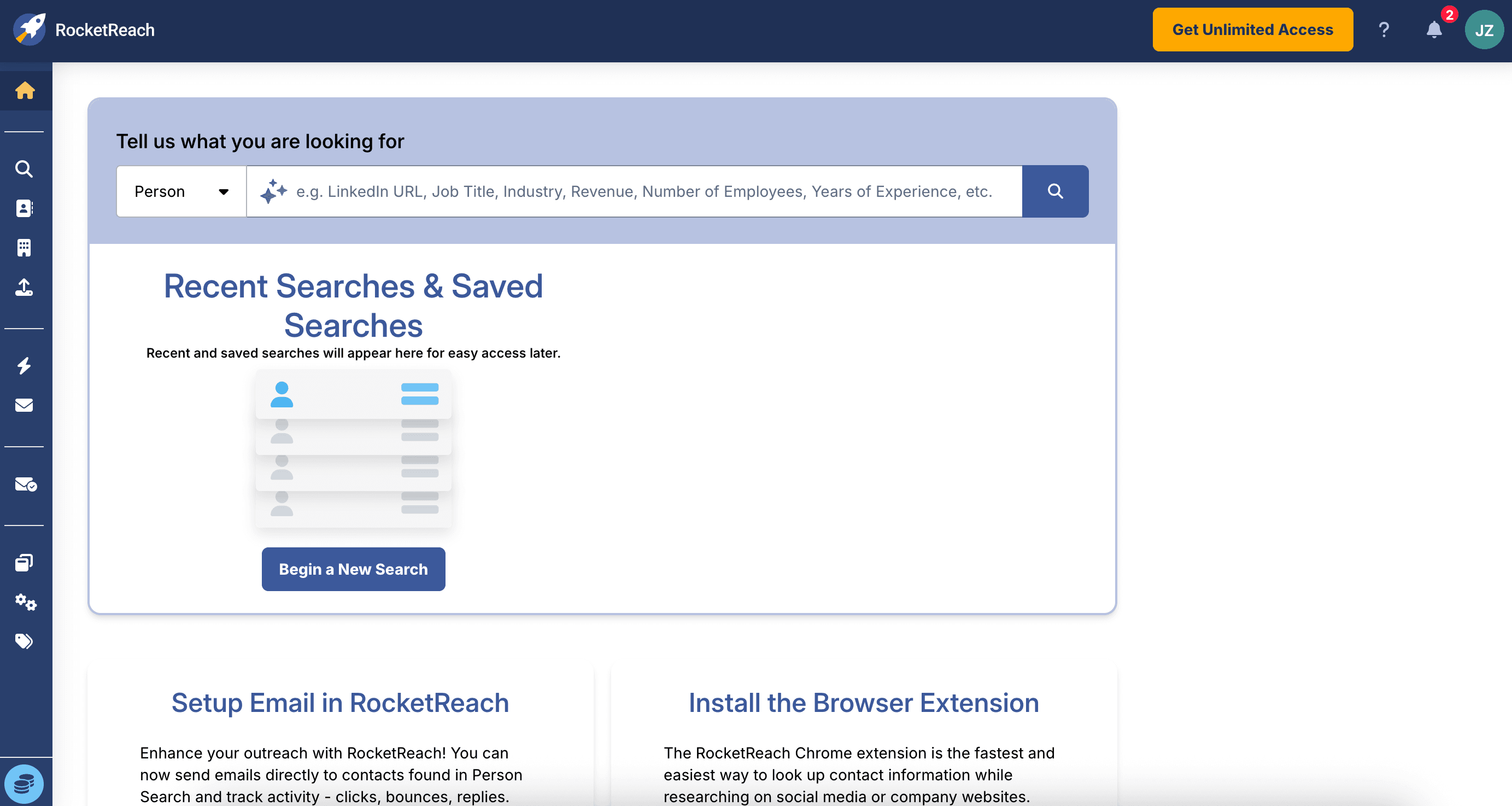Click the blue search magnifier button
The width and height of the screenshot is (1512, 806).
(x=1056, y=191)
